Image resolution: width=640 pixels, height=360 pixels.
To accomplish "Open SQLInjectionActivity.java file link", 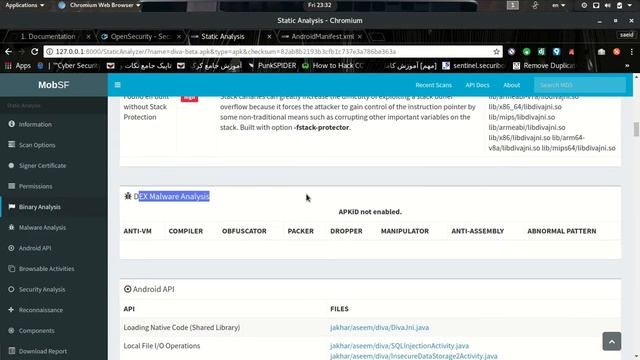I will pos(399,346).
